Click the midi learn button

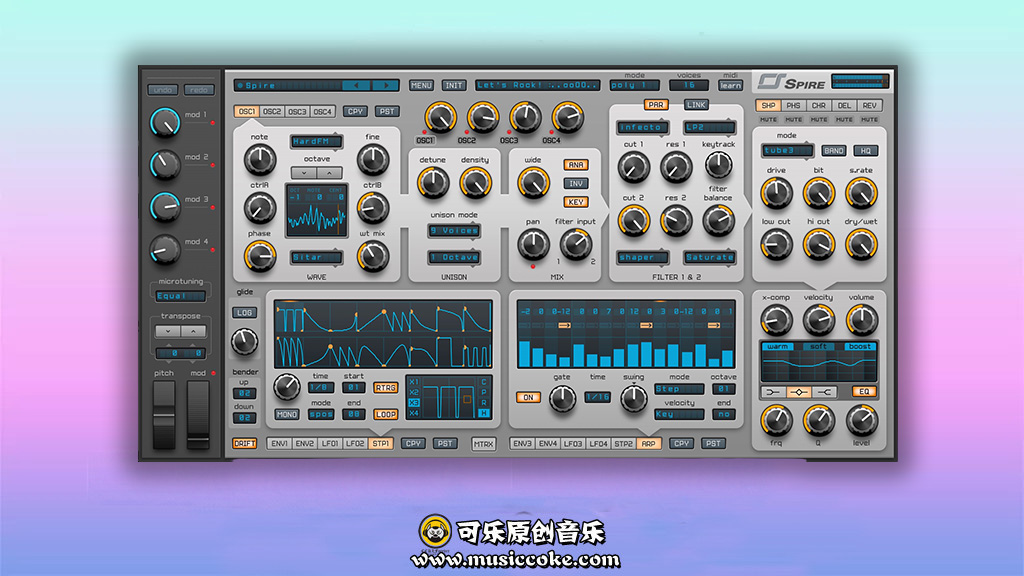(x=730, y=86)
